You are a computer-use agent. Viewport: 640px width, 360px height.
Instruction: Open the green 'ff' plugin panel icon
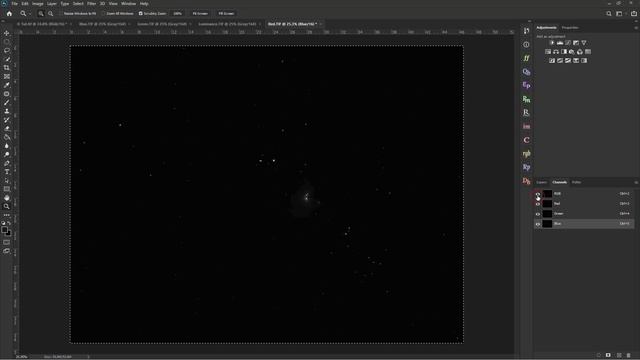pos(526,58)
